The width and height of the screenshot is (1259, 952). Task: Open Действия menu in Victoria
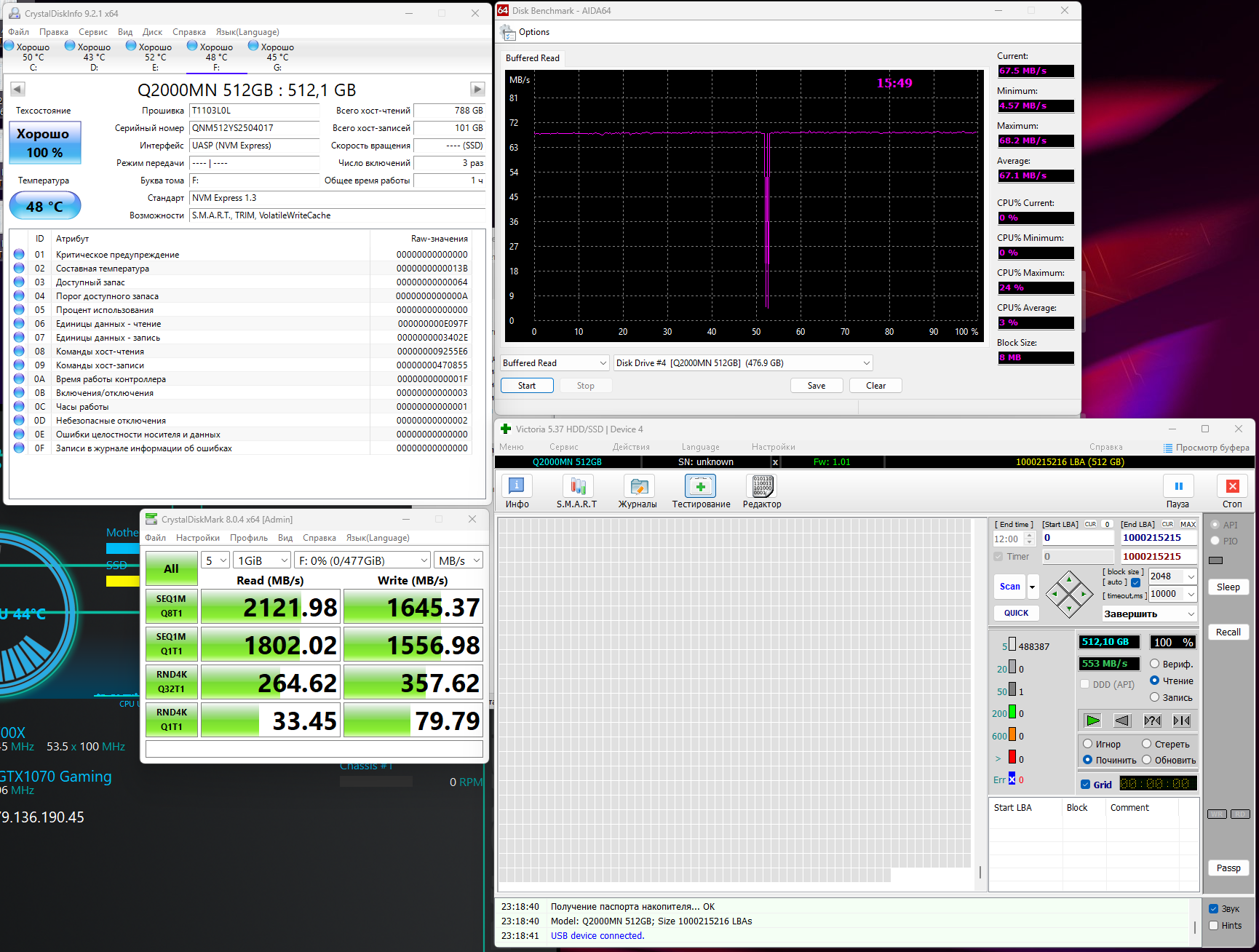tap(631, 447)
